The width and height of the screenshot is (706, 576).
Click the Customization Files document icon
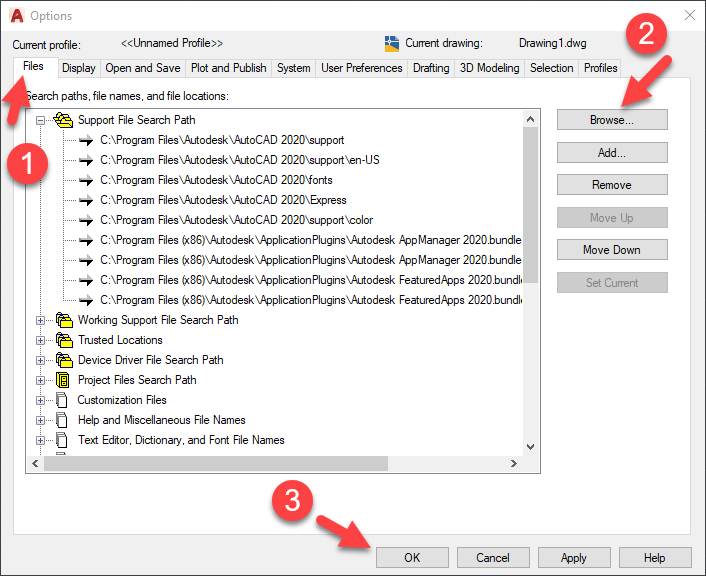click(x=62, y=400)
